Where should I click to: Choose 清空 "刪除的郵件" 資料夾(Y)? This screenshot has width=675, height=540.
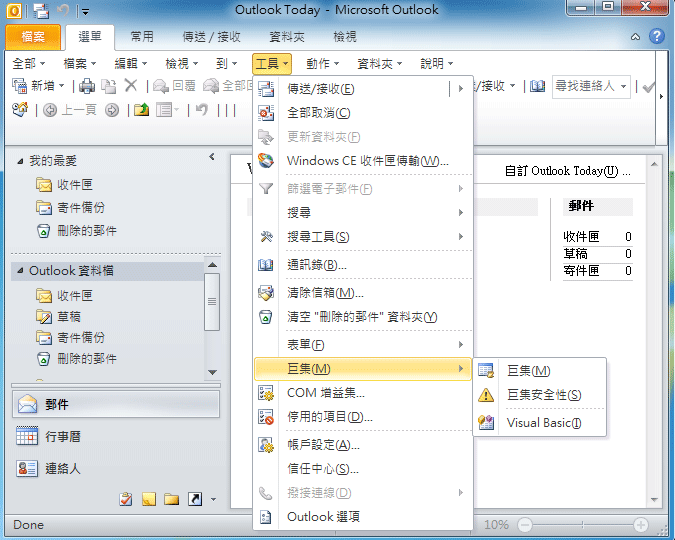point(362,317)
